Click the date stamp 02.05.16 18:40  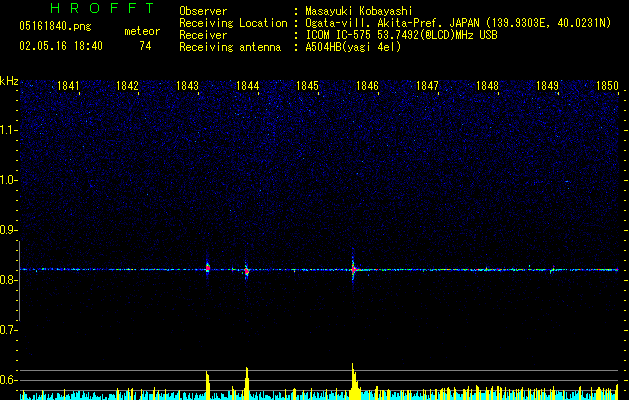61,46
